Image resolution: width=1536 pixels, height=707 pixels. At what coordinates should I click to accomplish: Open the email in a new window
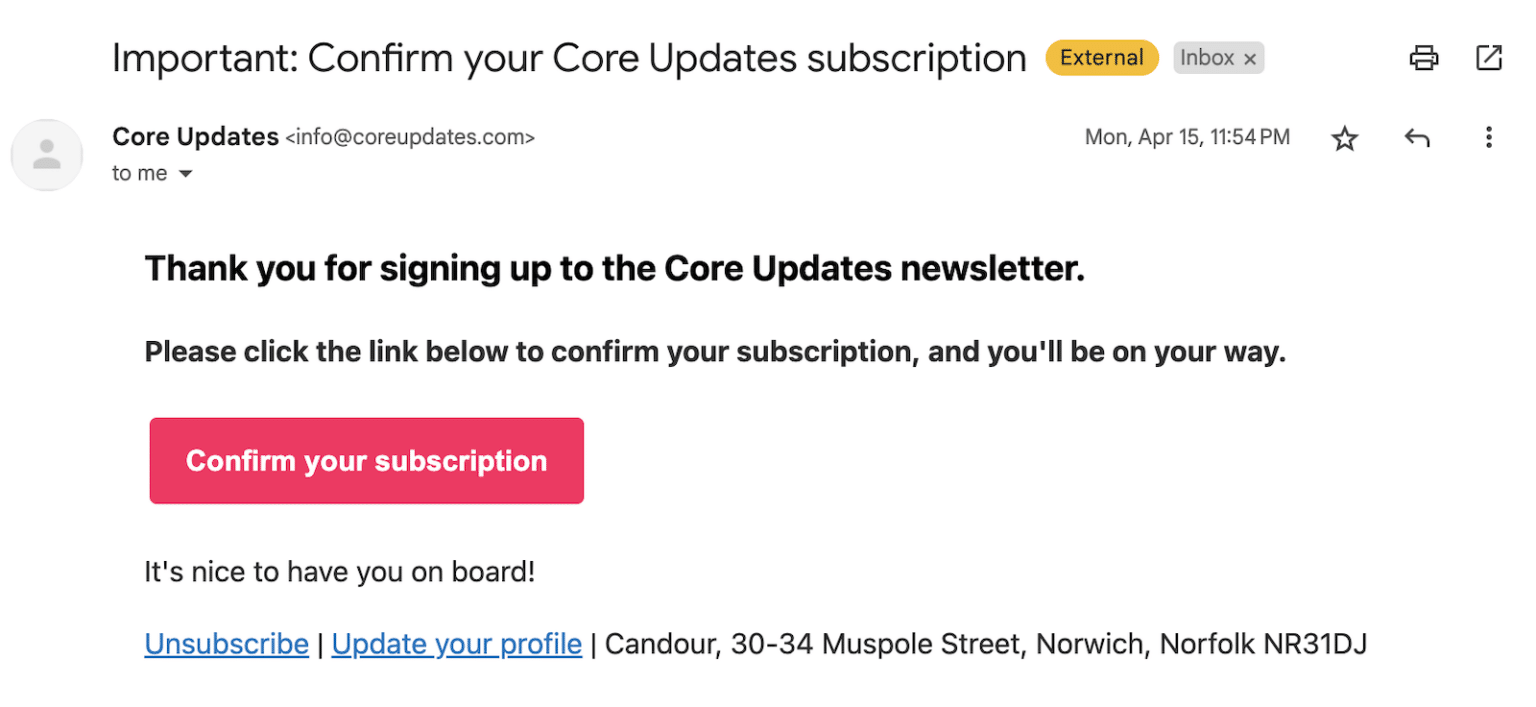click(x=1489, y=58)
